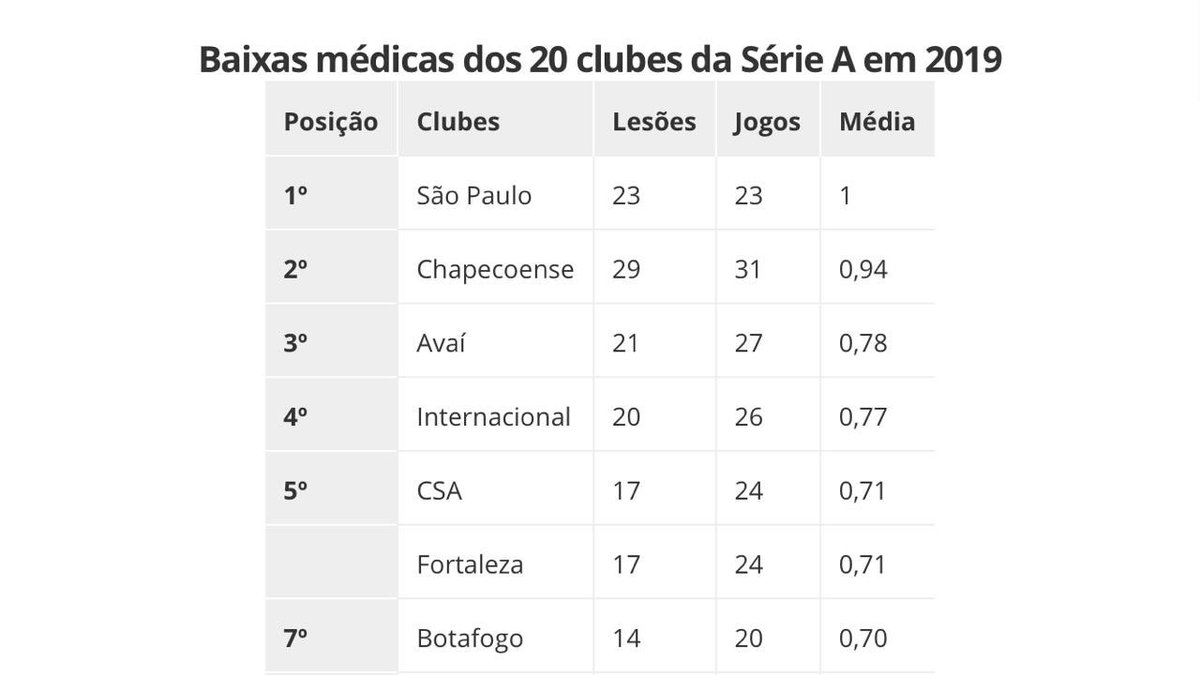
Task: Select the Posição column header
Action: tap(331, 122)
